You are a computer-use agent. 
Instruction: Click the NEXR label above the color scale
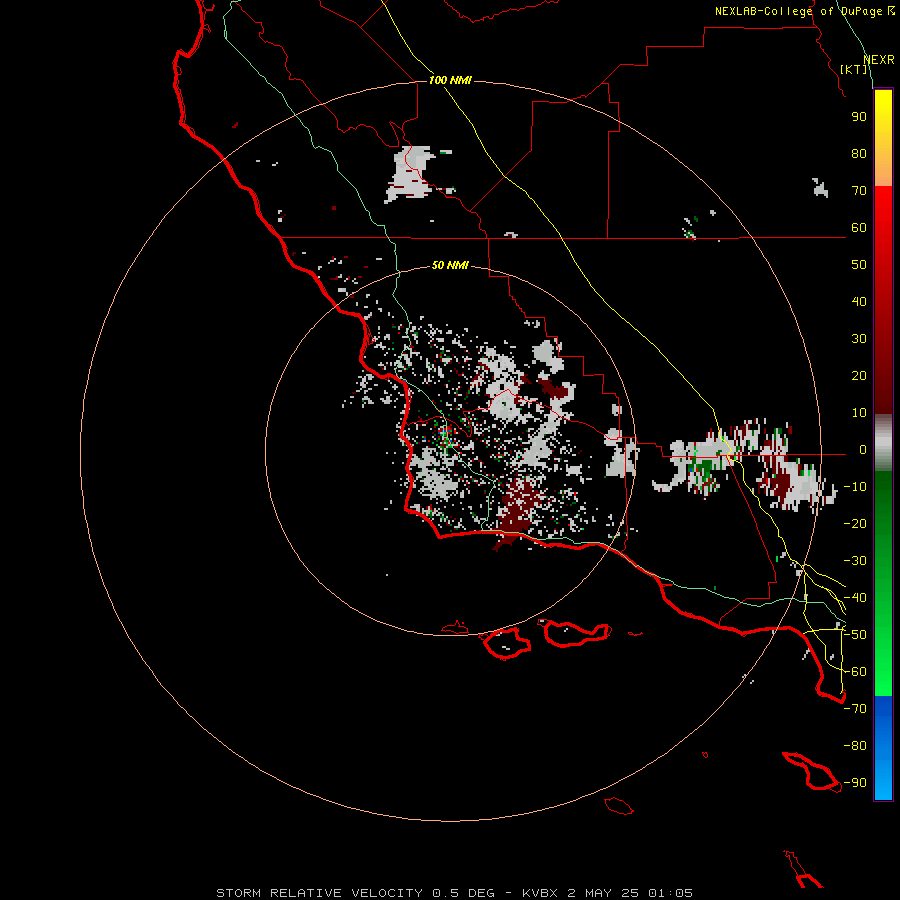879,60
